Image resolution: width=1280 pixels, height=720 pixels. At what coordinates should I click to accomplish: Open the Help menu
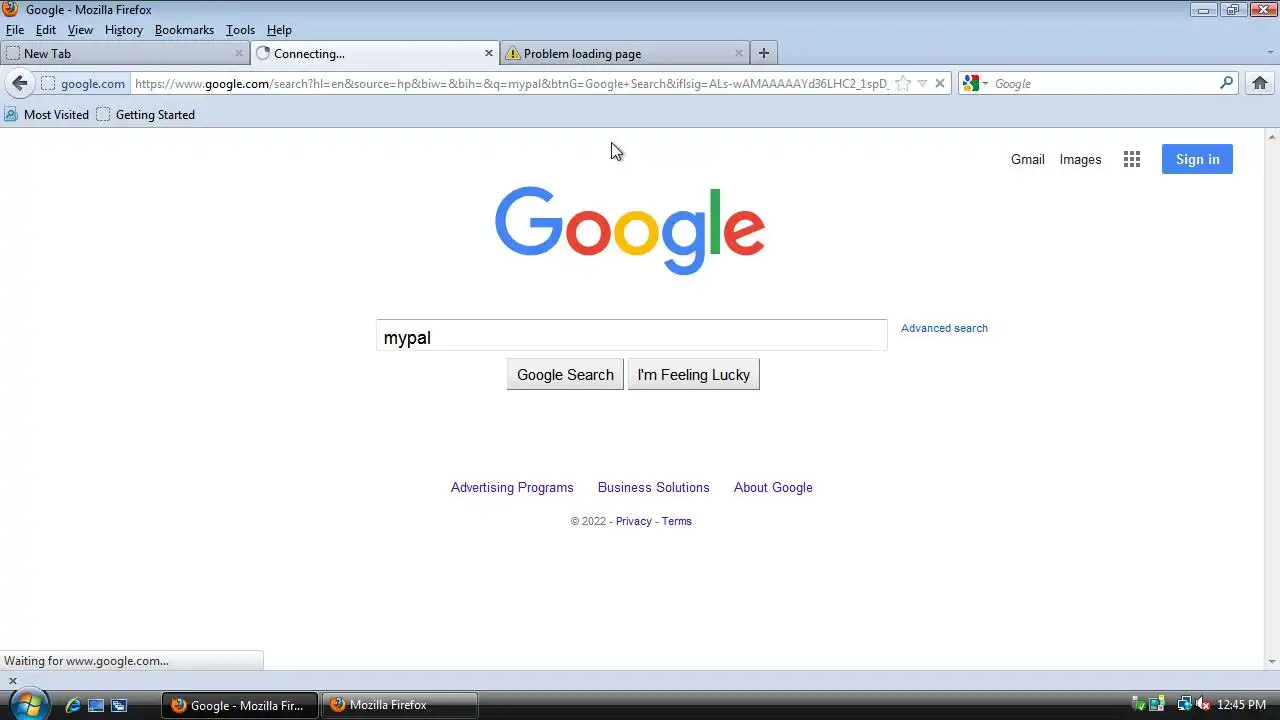click(279, 30)
